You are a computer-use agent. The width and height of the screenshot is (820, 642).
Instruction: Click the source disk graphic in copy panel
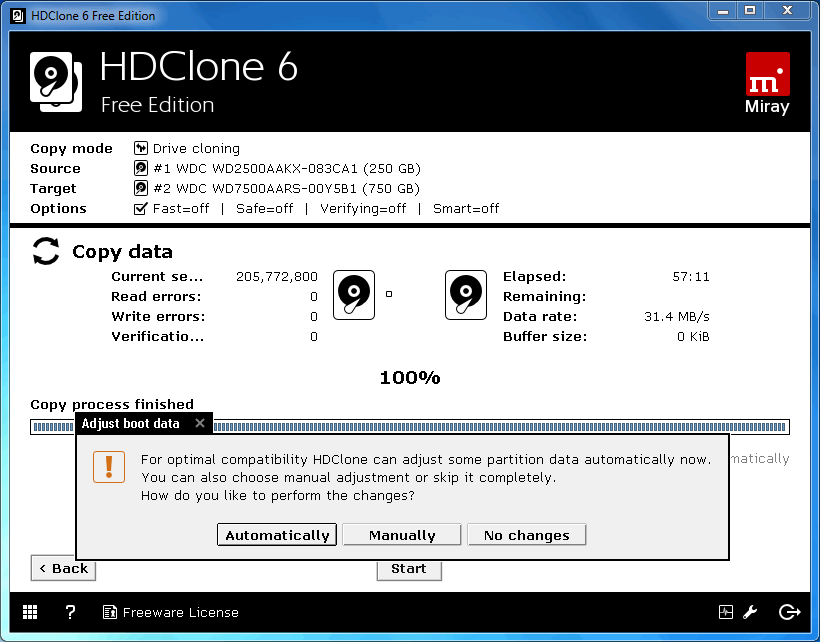tap(354, 295)
